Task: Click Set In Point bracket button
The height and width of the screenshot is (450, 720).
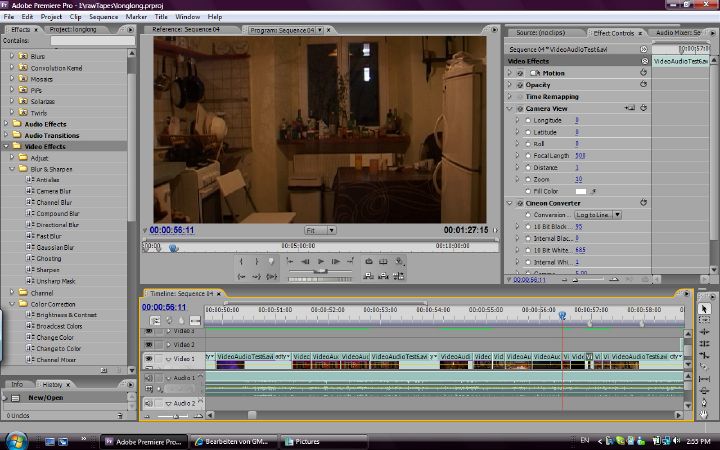Action: pyautogui.click(x=241, y=261)
